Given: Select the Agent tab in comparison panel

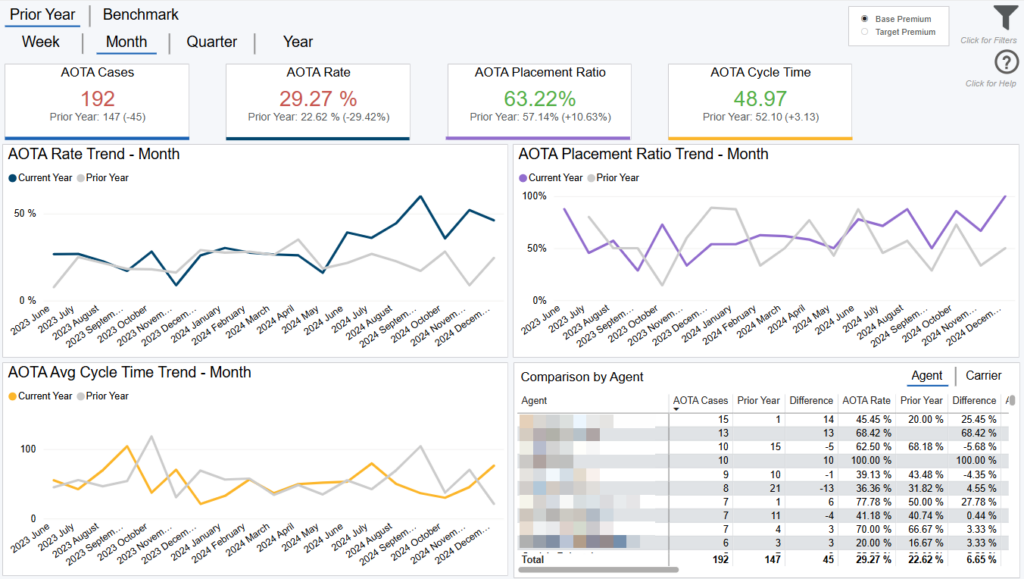Looking at the screenshot, I should click(x=927, y=376).
